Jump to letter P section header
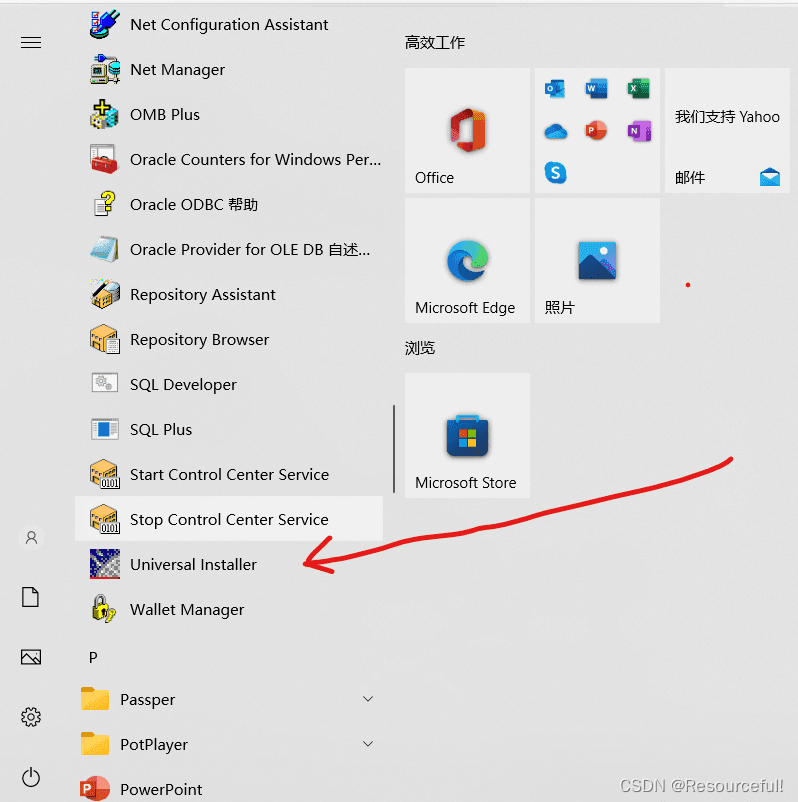 tap(93, 657)
